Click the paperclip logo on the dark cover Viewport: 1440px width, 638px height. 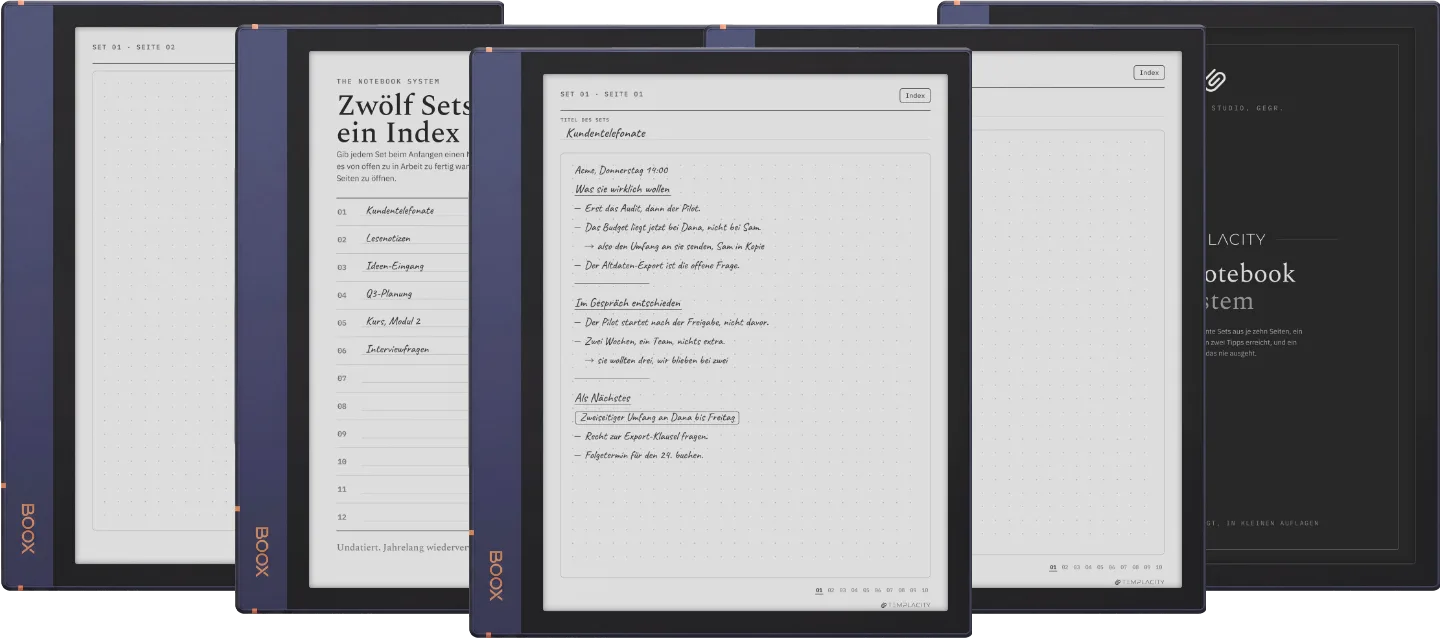[1215, 80]
